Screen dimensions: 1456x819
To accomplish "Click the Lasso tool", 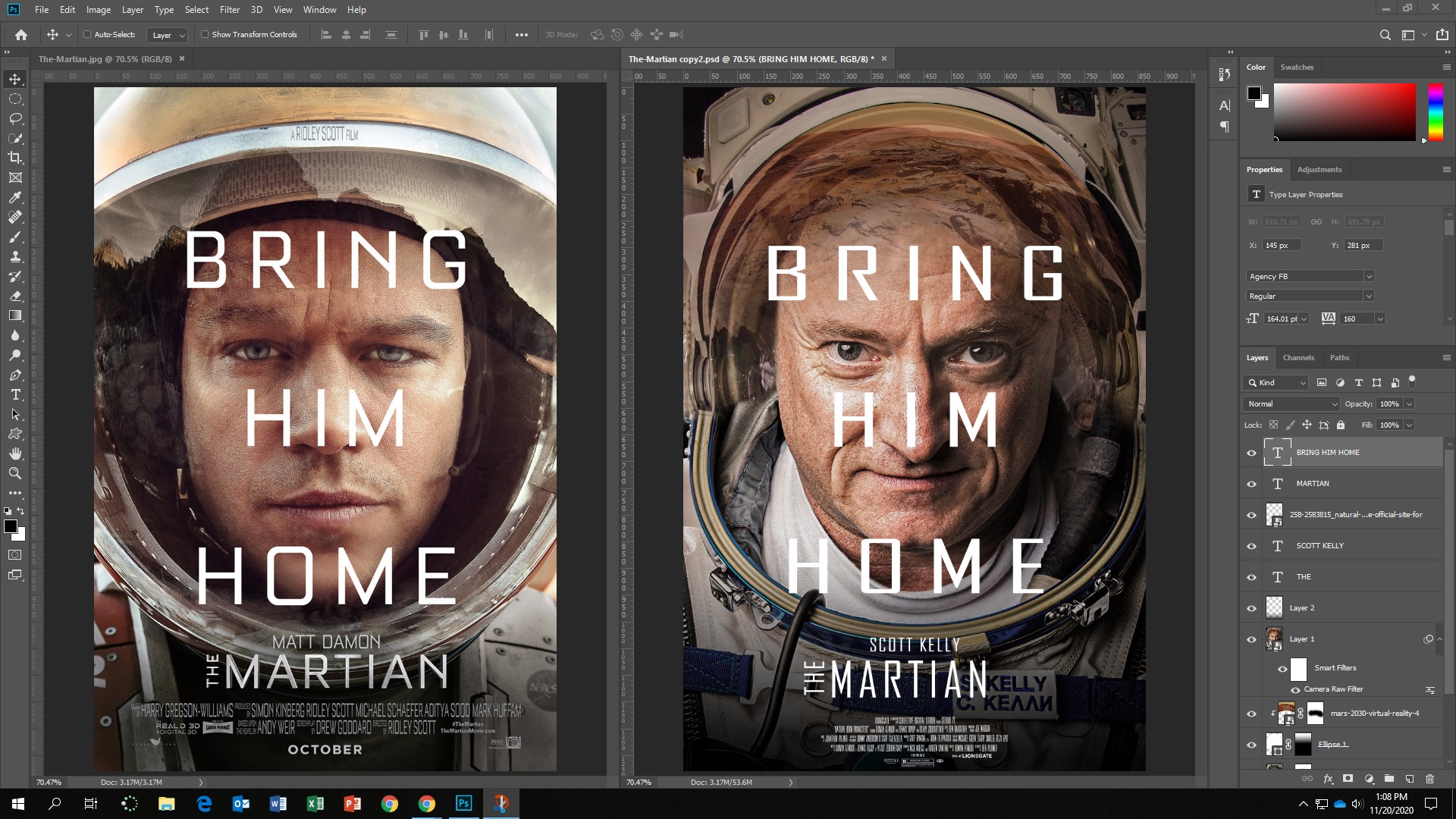I will pos(15,118).
